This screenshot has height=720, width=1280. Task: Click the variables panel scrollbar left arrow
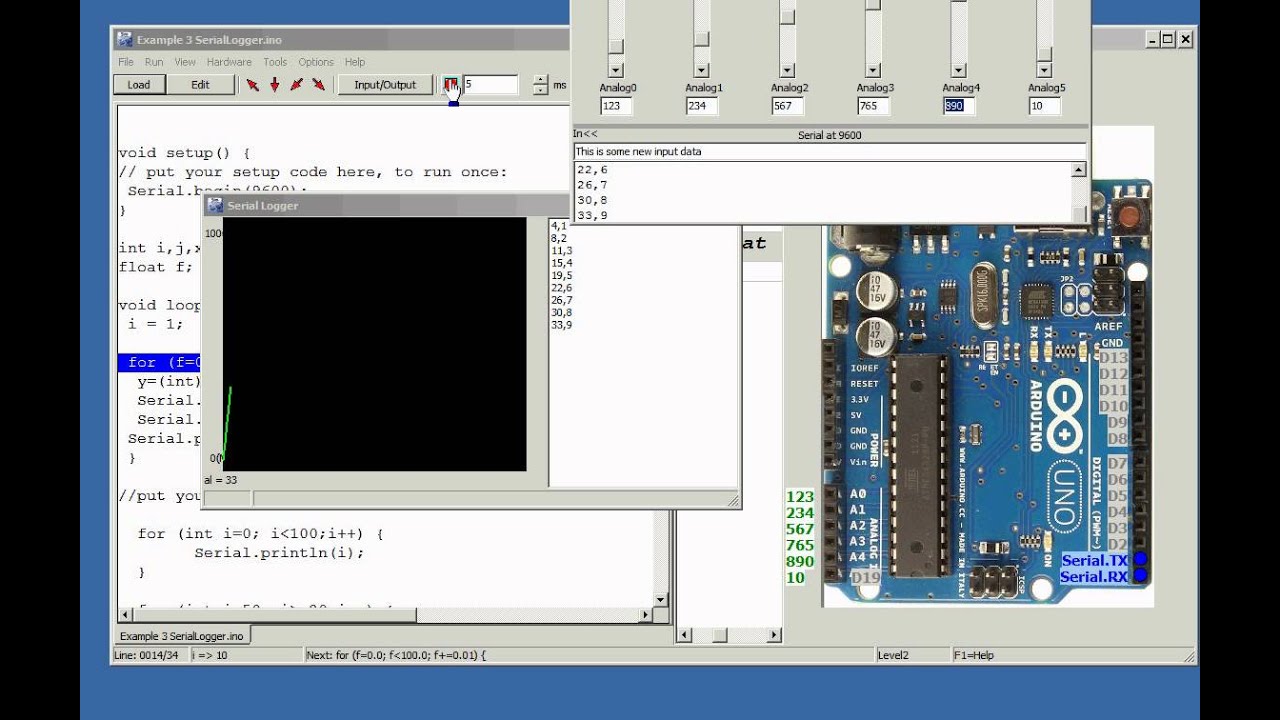[x=685, y=635]
